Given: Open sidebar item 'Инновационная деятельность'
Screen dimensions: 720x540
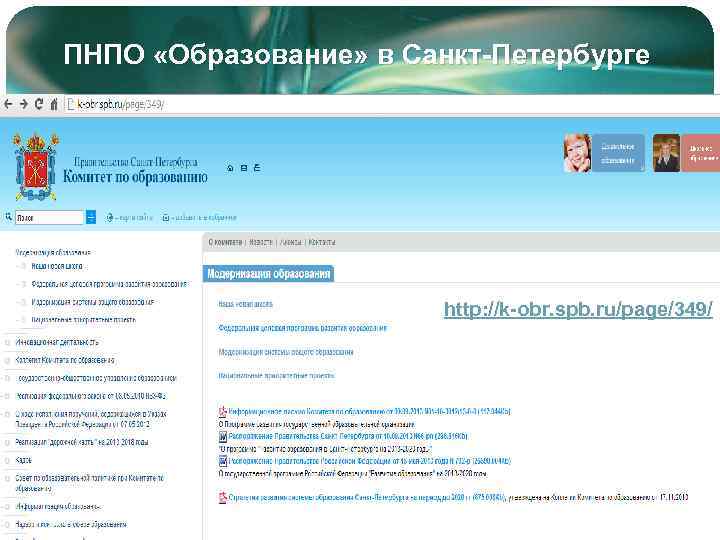Looking at the screenshot, I should [x=57, y=342].
